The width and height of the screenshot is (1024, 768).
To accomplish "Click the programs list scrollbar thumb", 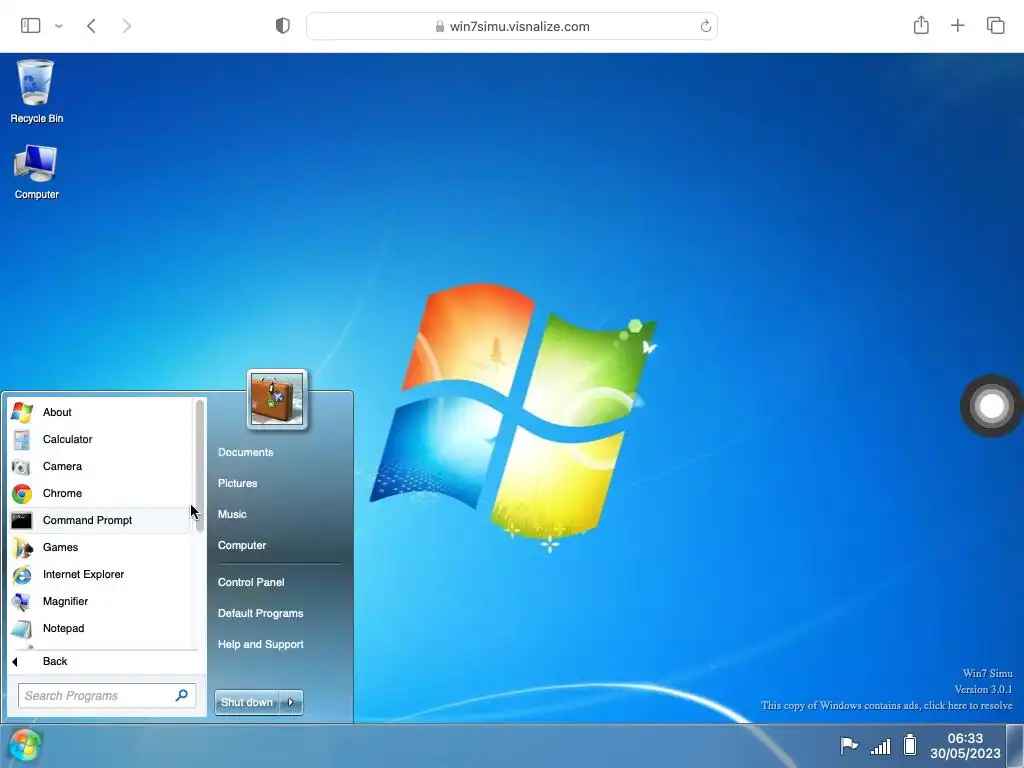I will click(199, 464).
